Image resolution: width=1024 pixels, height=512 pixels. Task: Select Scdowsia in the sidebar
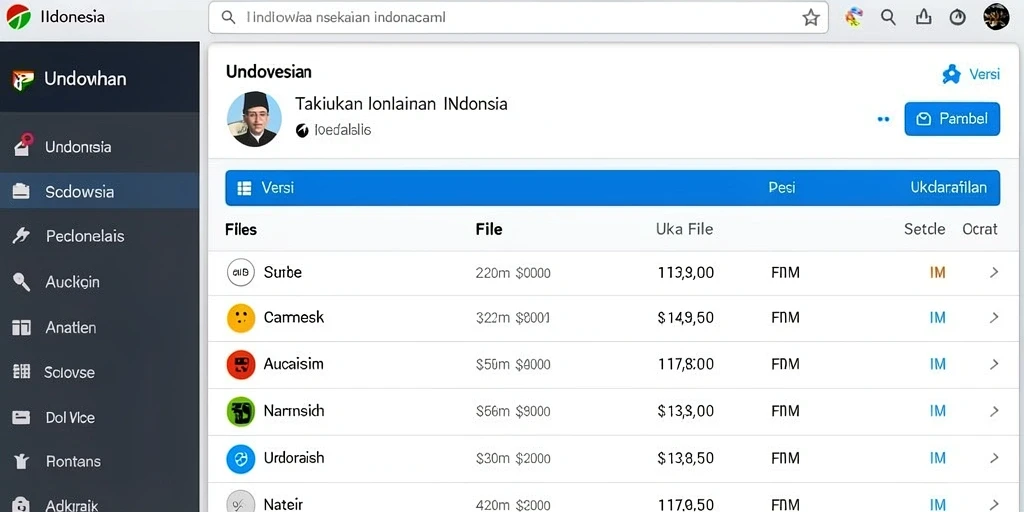[x=99, y=191]
